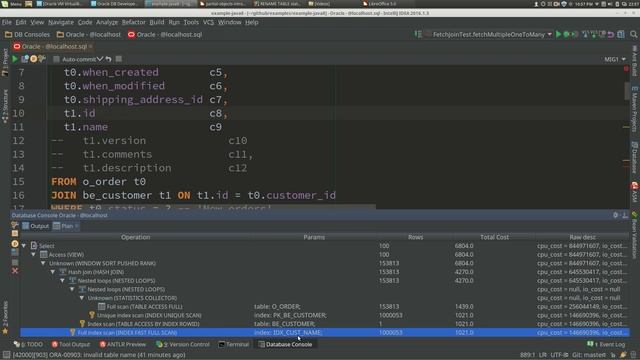Open console settings wrench icon

42,59
